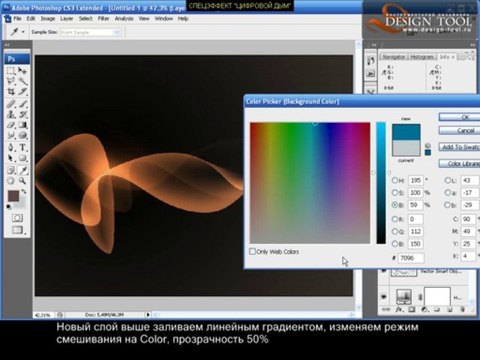Image resolution: width=480 pixels, height=360 pixels.
Task: Open Color Libraries from Color Picker
Action: coord(460,164)
